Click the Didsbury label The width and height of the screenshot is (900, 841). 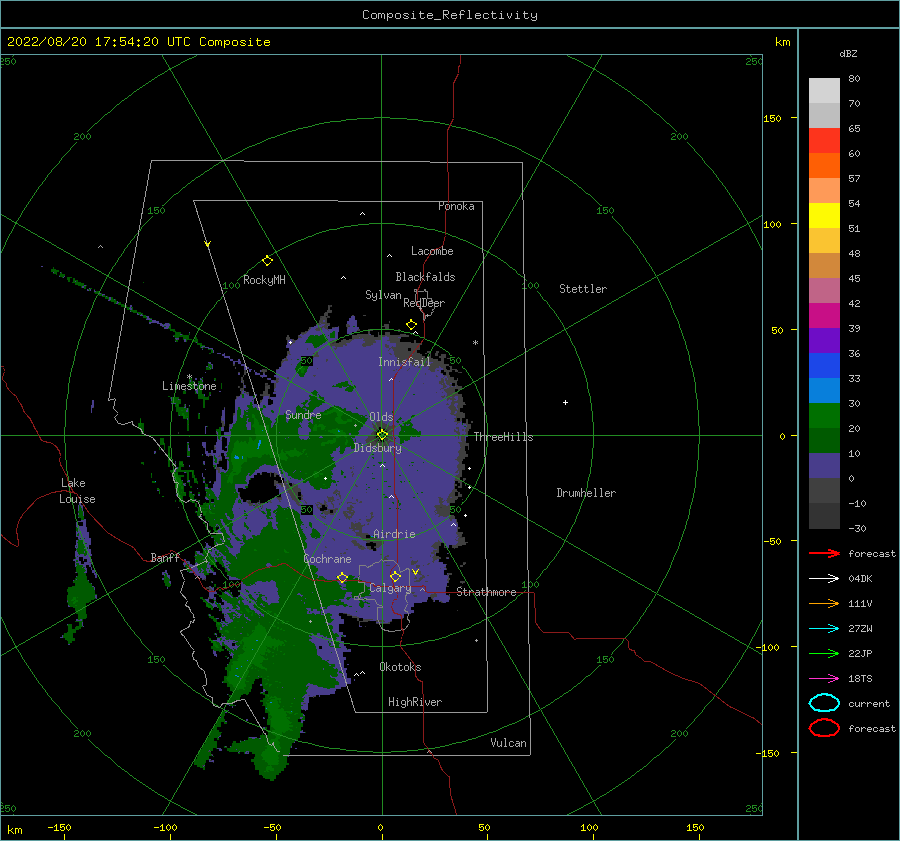[377, 448]
